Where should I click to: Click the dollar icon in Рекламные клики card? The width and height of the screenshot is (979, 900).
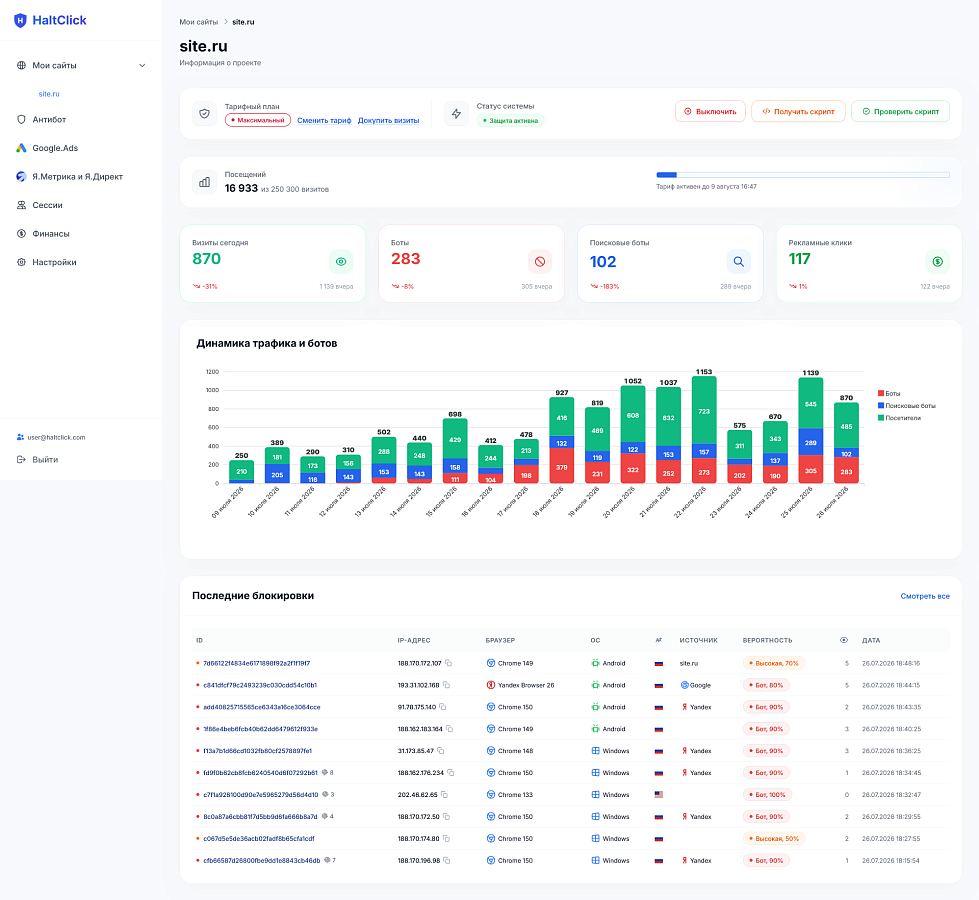(x=938, y=262)
